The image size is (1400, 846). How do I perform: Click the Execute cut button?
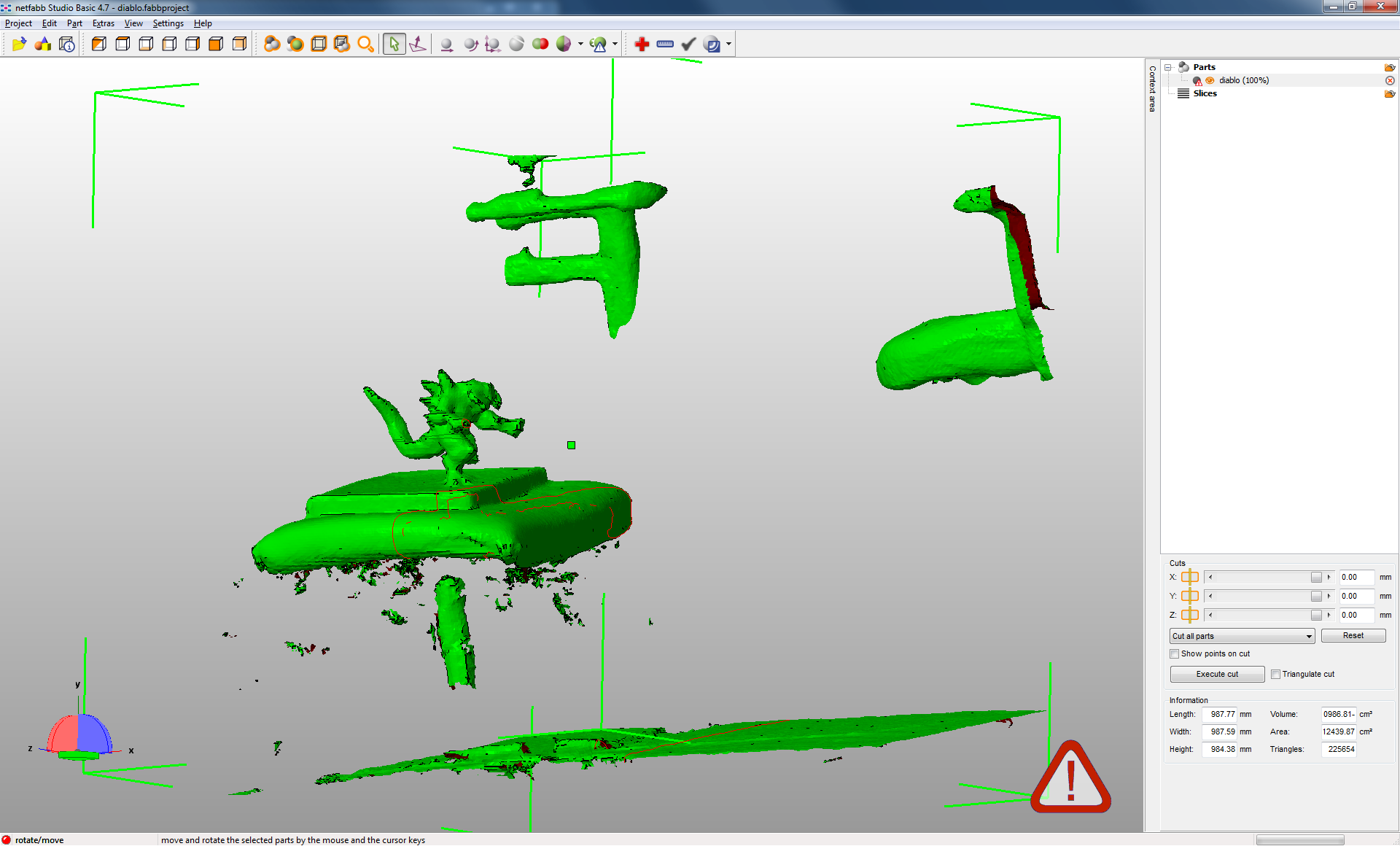pos(1217,674)
